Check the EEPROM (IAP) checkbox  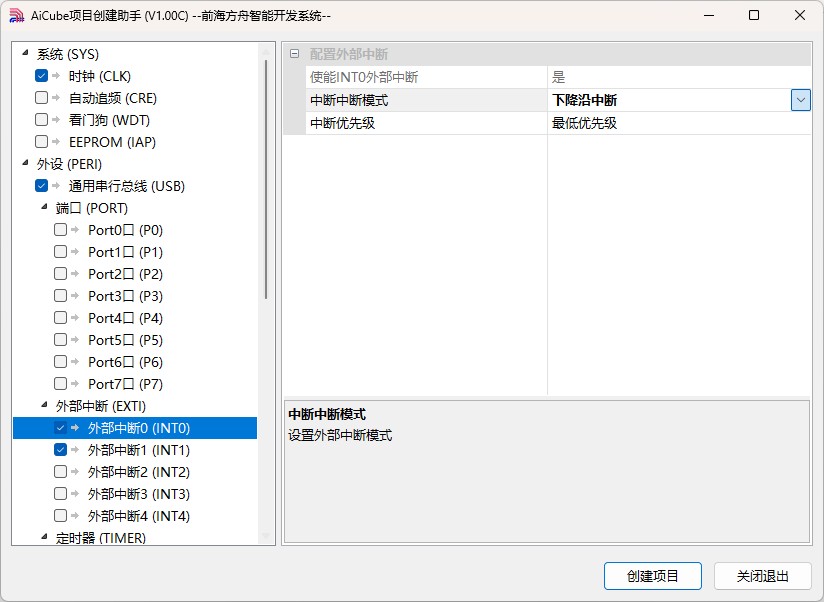coord(42,142)
